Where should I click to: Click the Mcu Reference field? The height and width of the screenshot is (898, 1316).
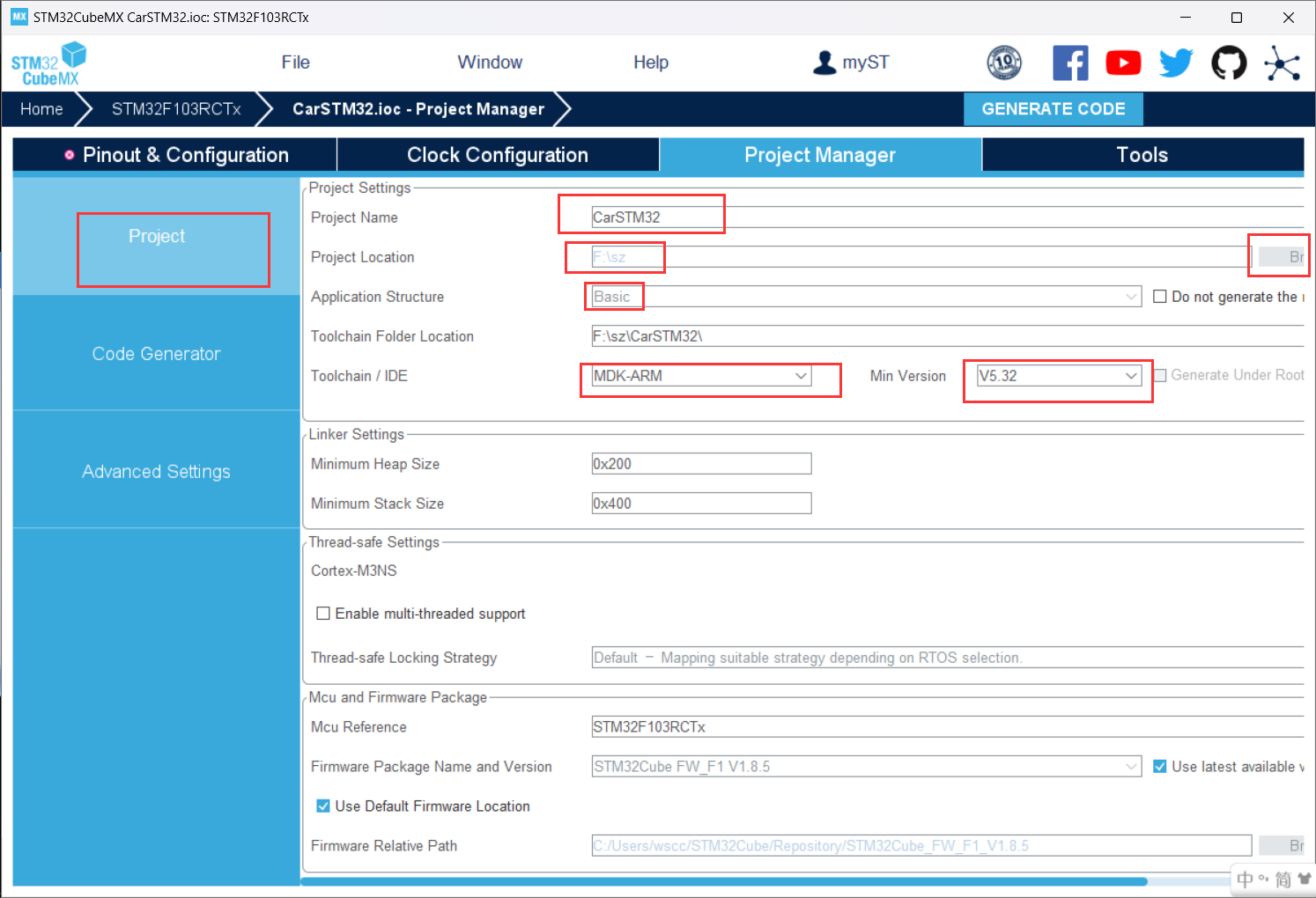948,727
